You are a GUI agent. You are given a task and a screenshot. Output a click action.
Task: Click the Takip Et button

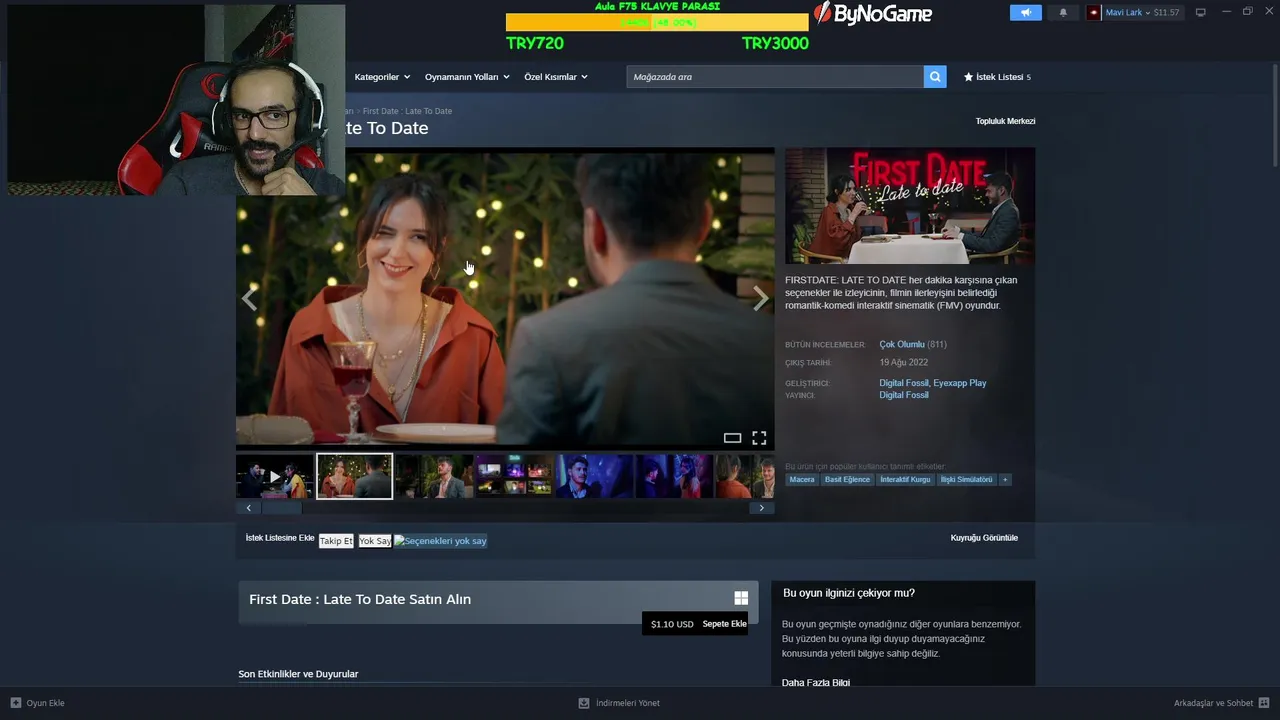point(336,541)
